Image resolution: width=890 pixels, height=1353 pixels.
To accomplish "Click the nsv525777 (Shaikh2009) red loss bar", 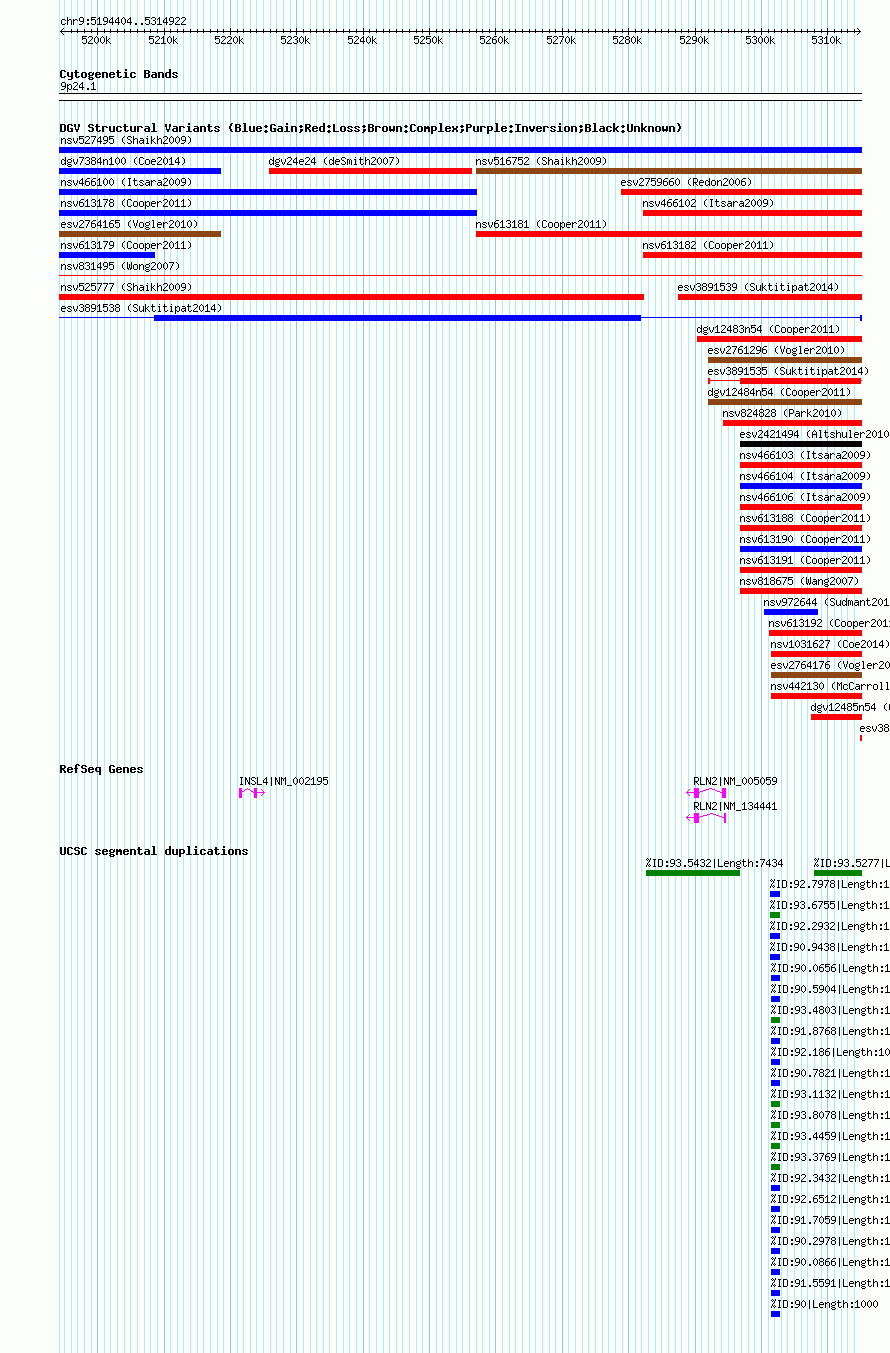I will tap(351, 297).
